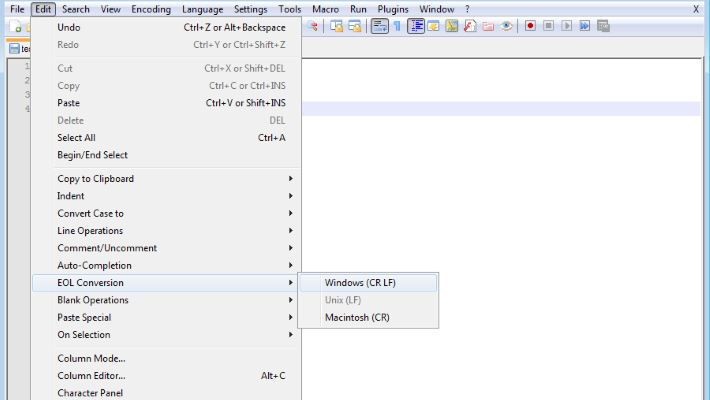710x400 pixels.
Task: Open the Settings menu
Action: [250, 9]
